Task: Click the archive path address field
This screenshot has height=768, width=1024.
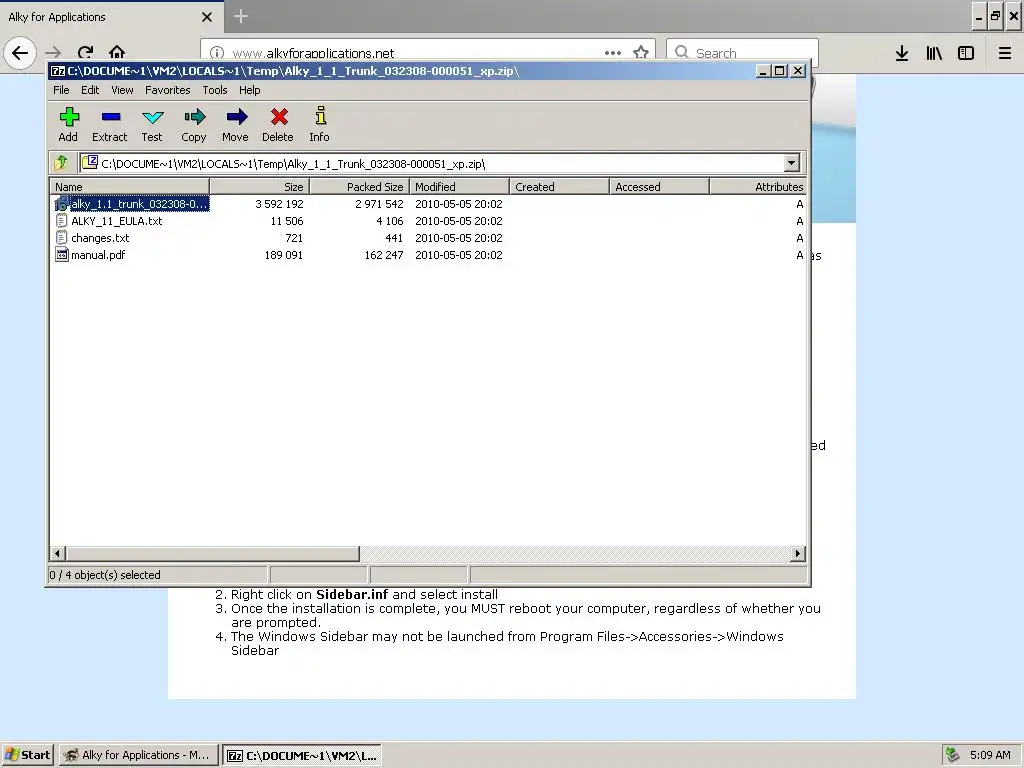Action: [x=432, y=163]
